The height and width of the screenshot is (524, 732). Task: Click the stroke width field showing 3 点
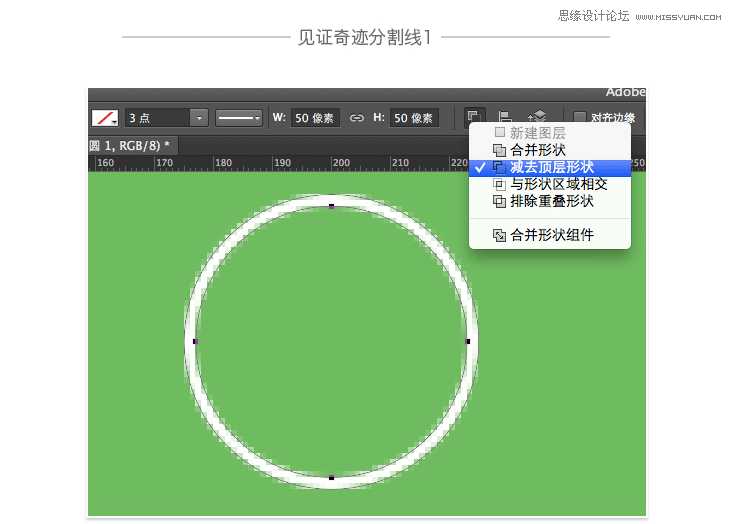pos(157,118)
